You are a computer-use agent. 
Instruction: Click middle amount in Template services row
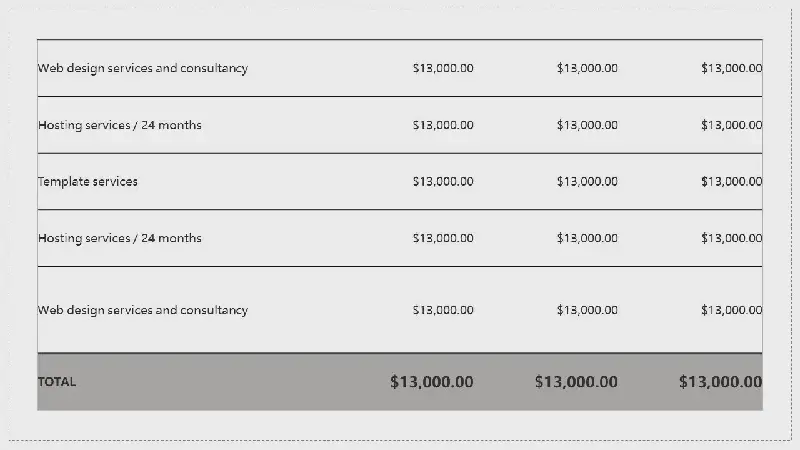587,182
